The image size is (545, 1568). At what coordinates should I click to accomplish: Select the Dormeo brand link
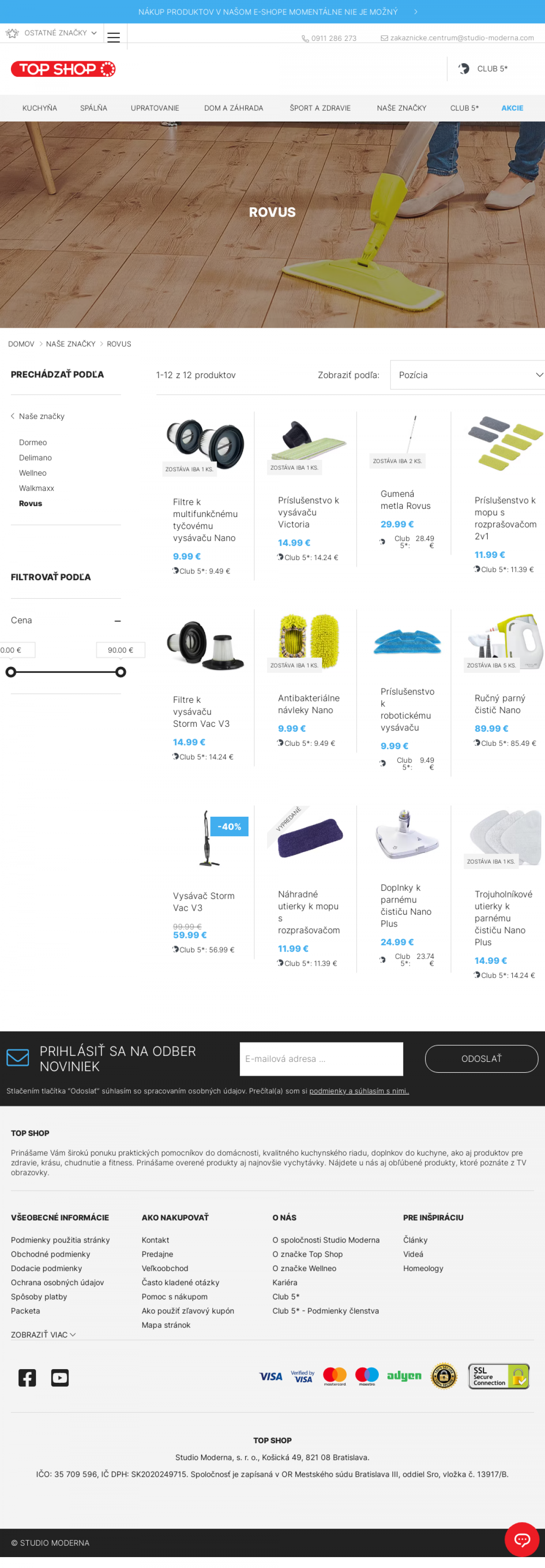click(x=33, y=443)
